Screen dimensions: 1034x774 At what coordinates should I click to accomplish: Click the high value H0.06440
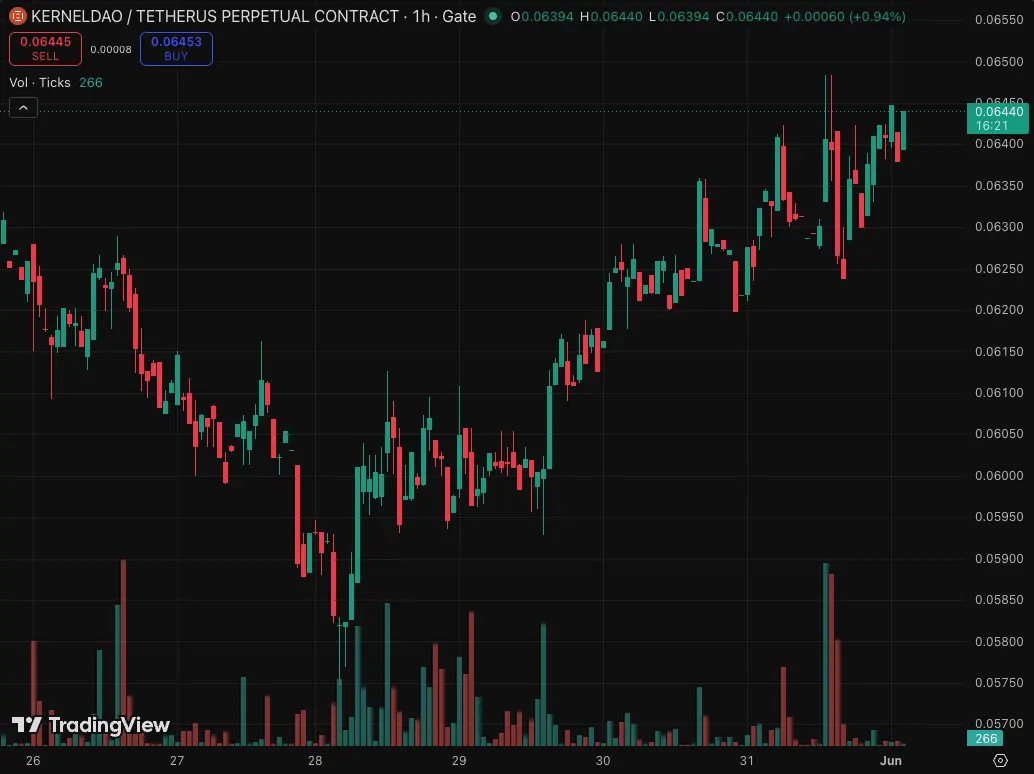point(611,16)
